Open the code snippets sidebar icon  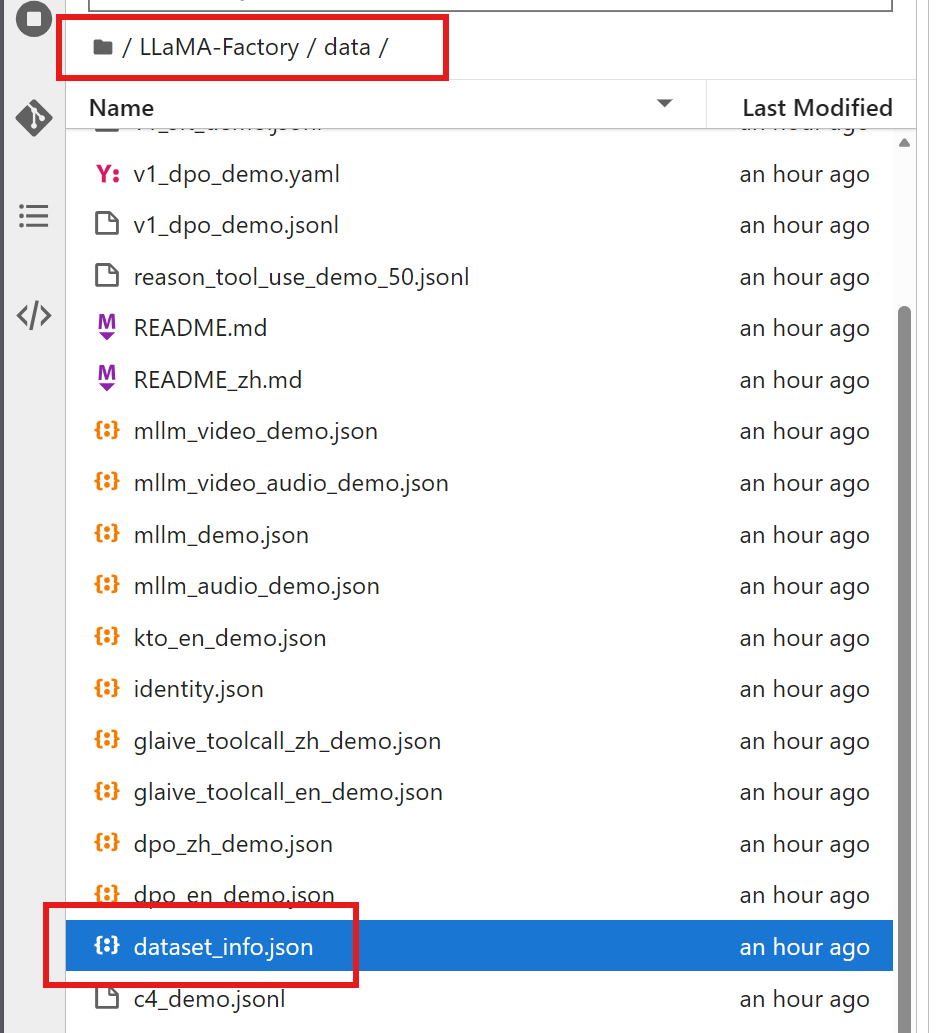point(34,315)
